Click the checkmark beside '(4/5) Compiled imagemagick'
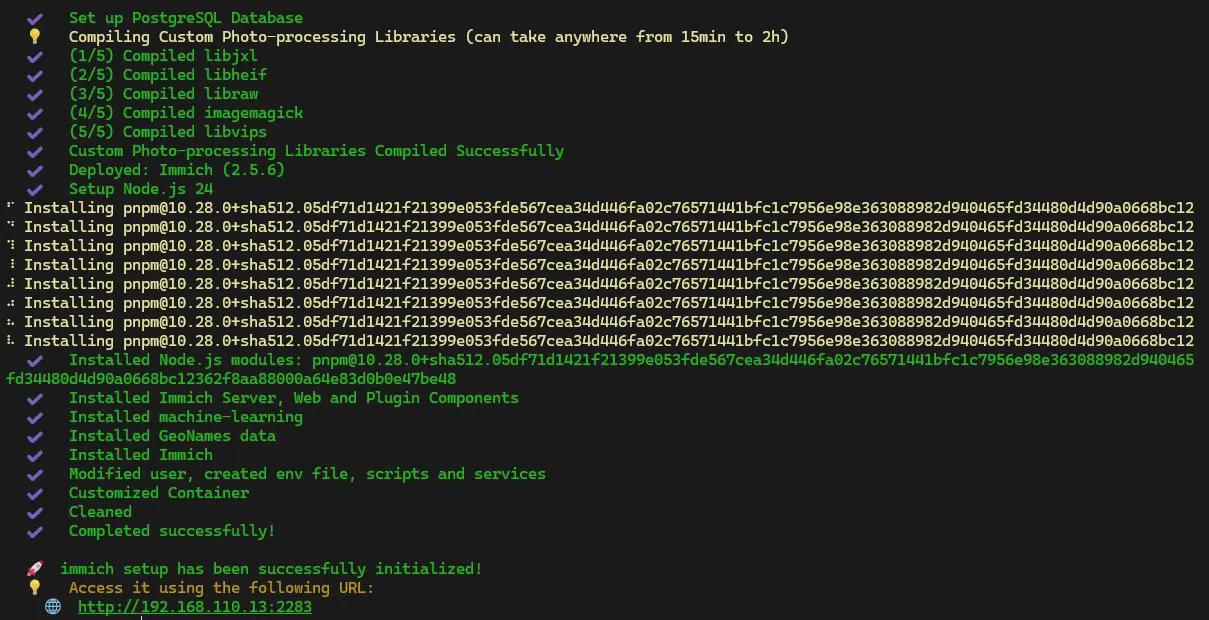This screenshot has height=620, width=1209. pyautogui.click(x=35, y=113)
